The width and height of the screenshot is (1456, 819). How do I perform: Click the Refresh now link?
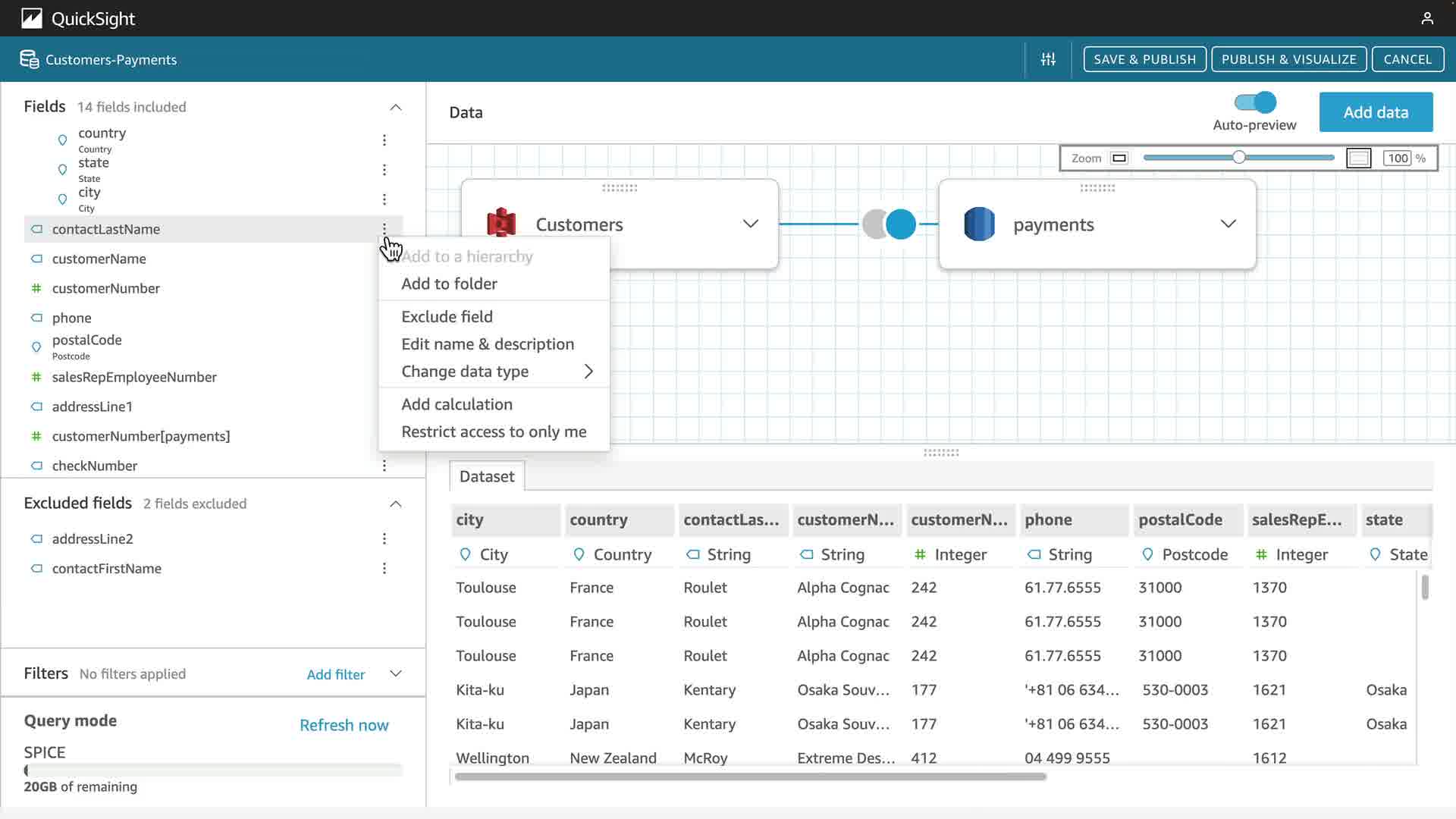(344, 726)
